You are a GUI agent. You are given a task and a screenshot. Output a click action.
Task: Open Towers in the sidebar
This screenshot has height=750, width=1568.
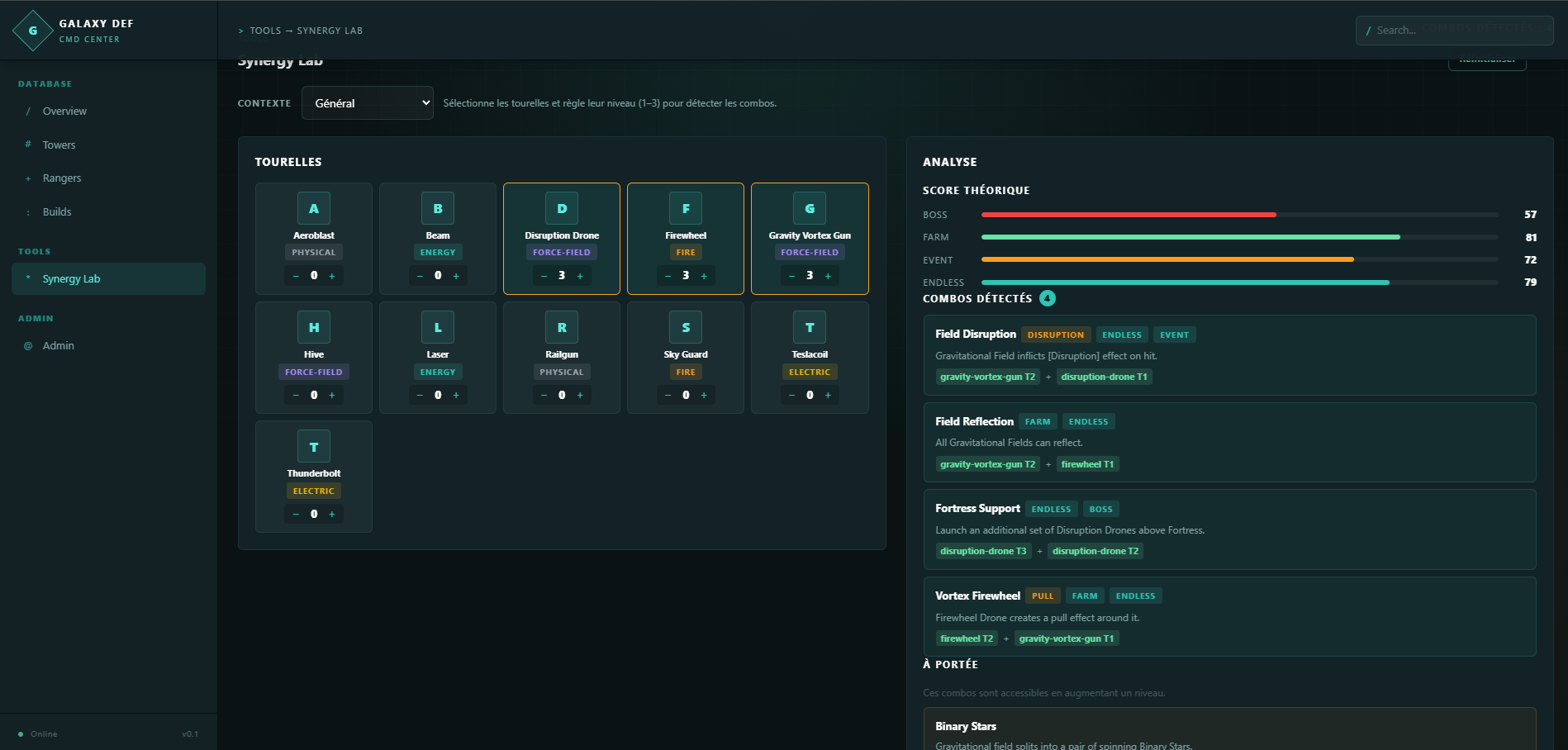click(108, 145)
